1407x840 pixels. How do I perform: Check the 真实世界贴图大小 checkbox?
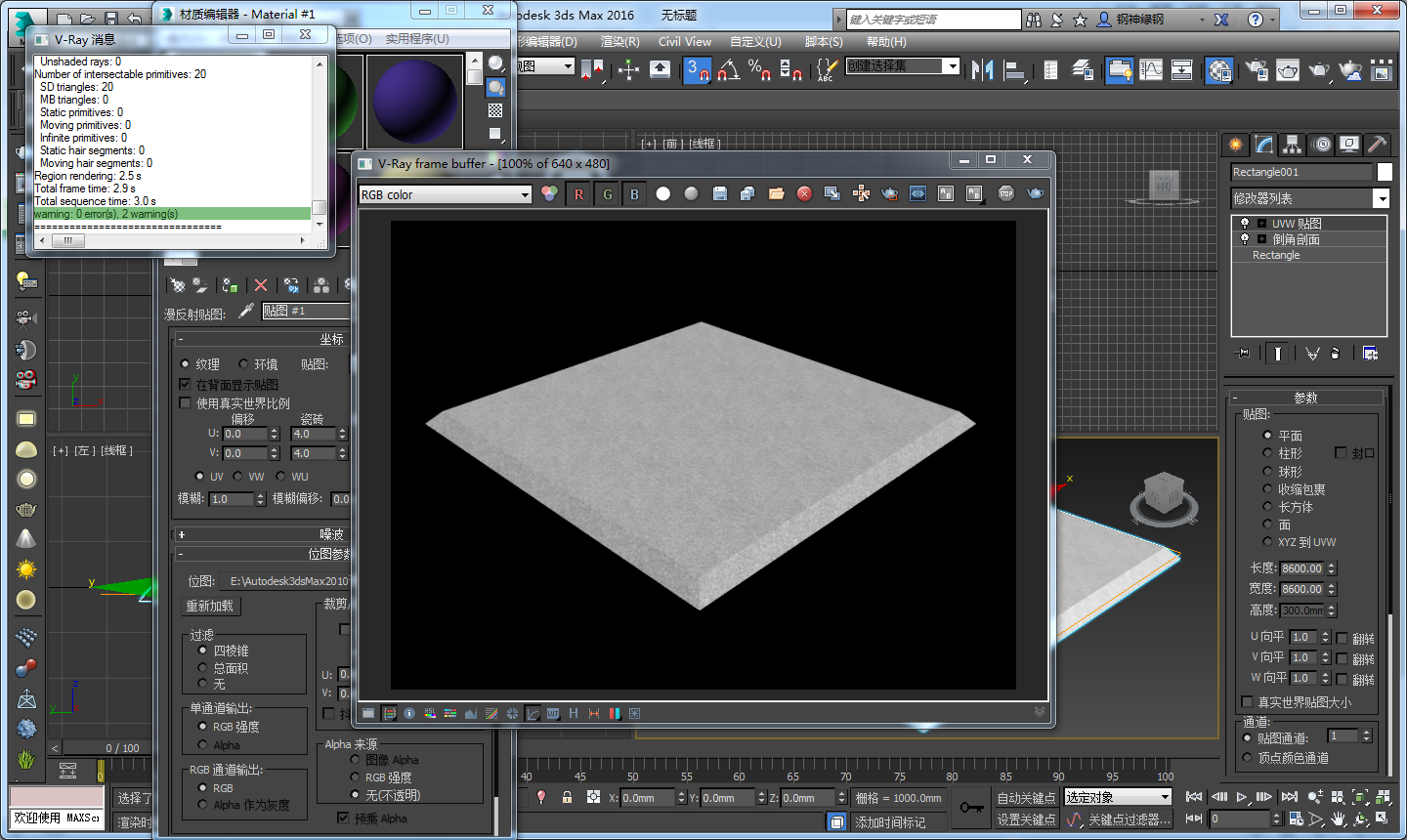tap(1247, 701)
